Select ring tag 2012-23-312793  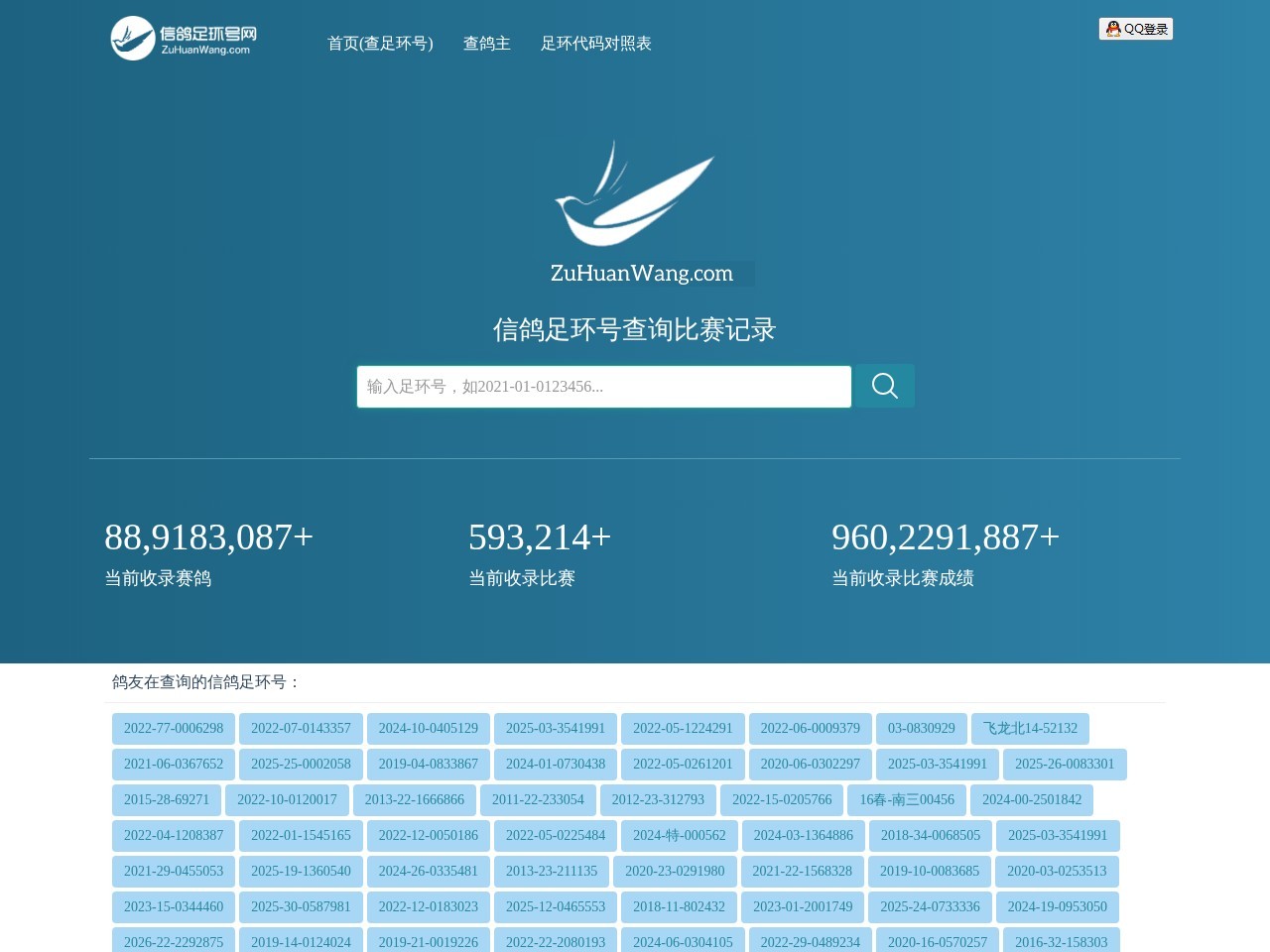click(x=658, y=800)
